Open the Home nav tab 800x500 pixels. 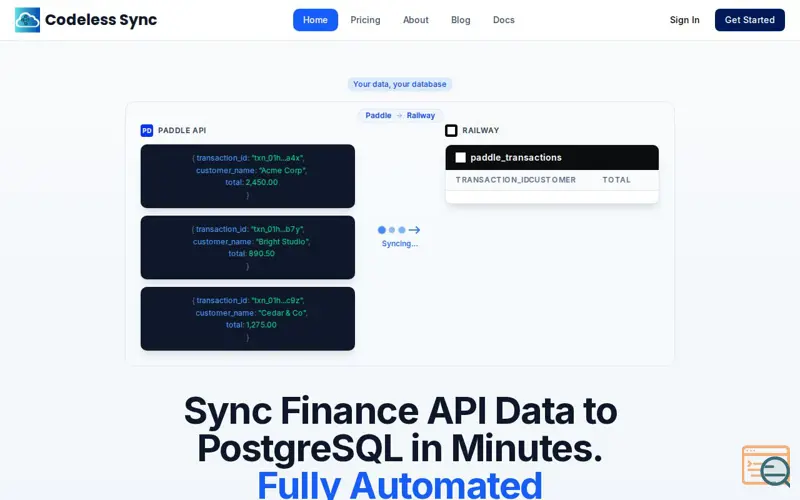[315, 20]
